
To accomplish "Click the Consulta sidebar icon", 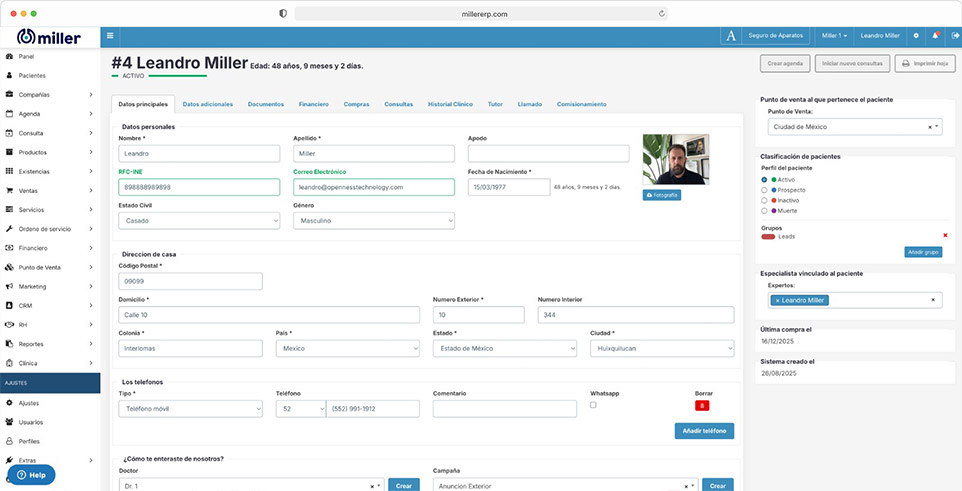I will click(9, 133).
